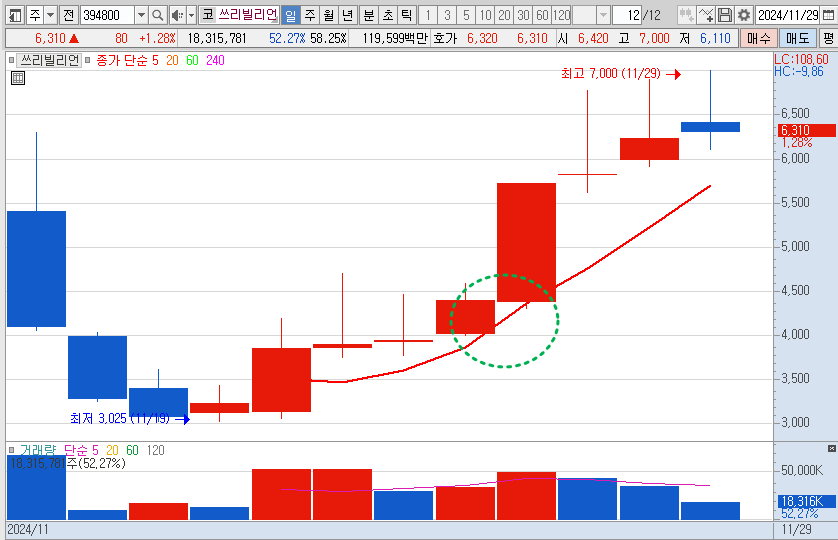This screenshot has height=540, width=838.
Task: Select the 60 interval button
Action: pos(542,15)
